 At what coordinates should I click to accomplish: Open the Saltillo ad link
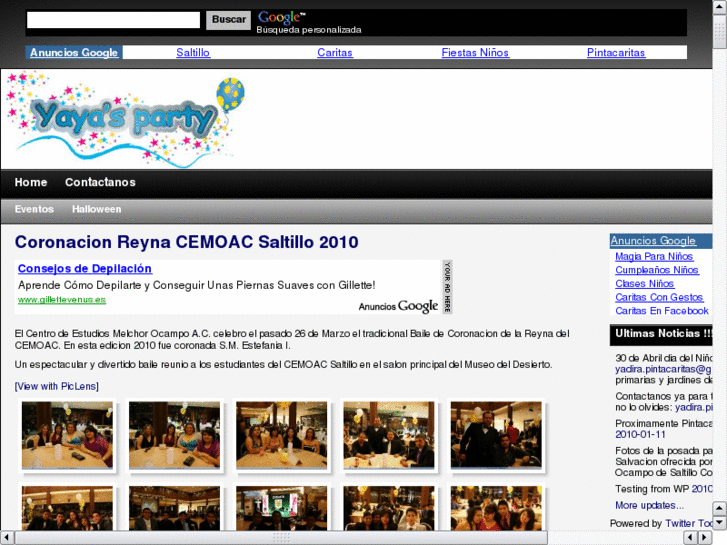click(x=193, y=53)
